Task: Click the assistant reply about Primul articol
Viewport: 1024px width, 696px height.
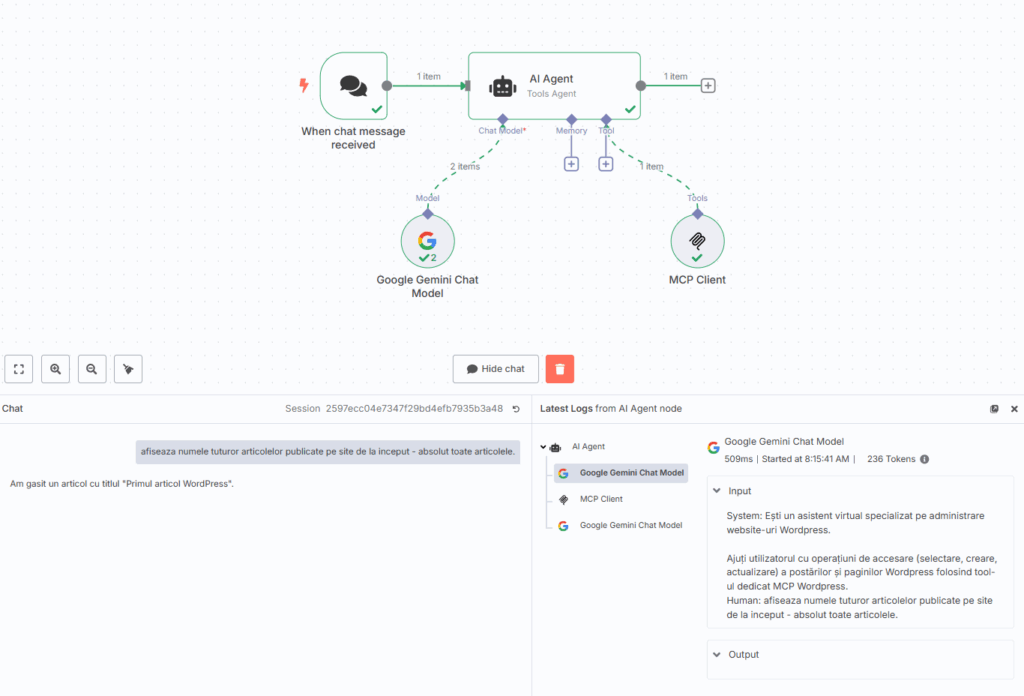Action: (122, 484)
